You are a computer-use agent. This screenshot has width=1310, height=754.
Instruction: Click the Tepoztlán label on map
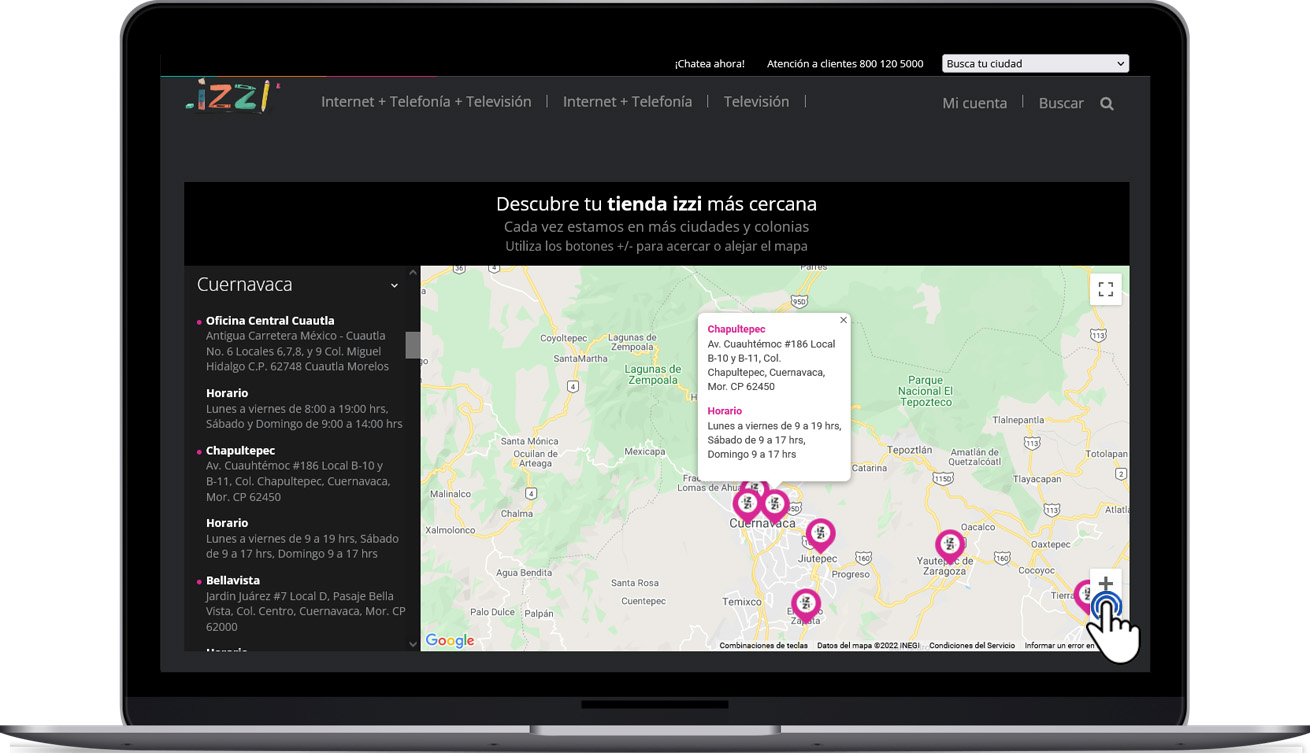tap(909, 451)
